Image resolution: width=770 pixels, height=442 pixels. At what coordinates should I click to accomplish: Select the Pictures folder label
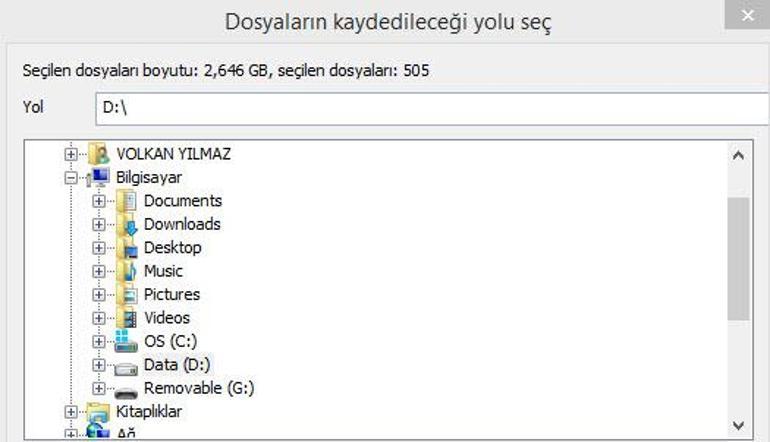click(171, 295)
